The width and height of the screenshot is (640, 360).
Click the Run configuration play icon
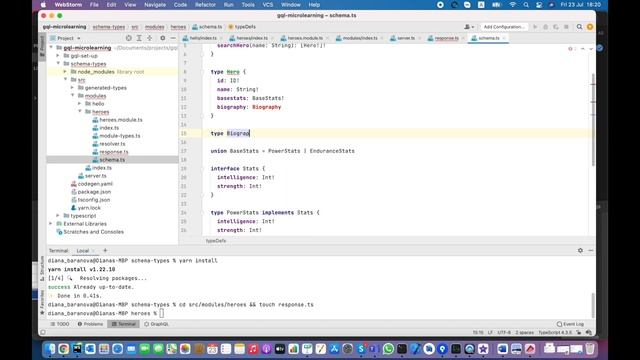pyautogui.click(x=535, y=27)
